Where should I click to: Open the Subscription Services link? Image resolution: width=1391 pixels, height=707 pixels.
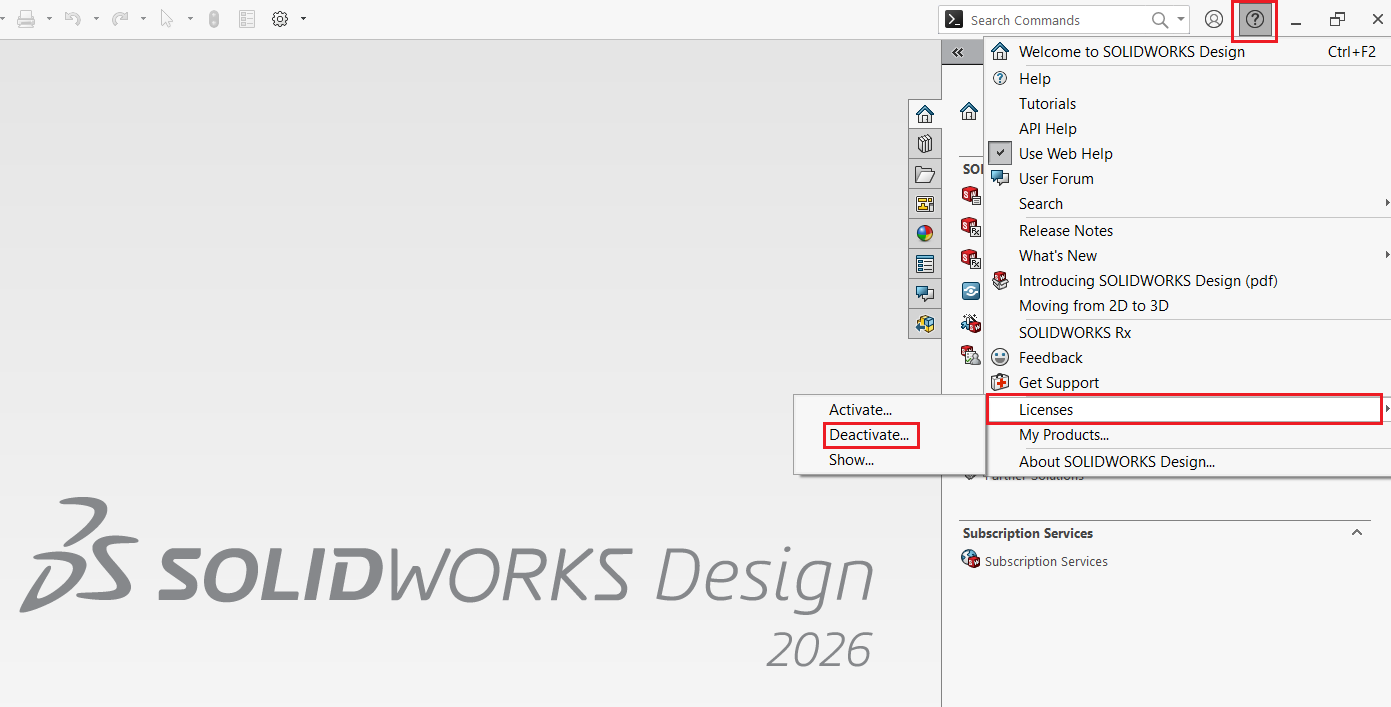click(1046, 562)
